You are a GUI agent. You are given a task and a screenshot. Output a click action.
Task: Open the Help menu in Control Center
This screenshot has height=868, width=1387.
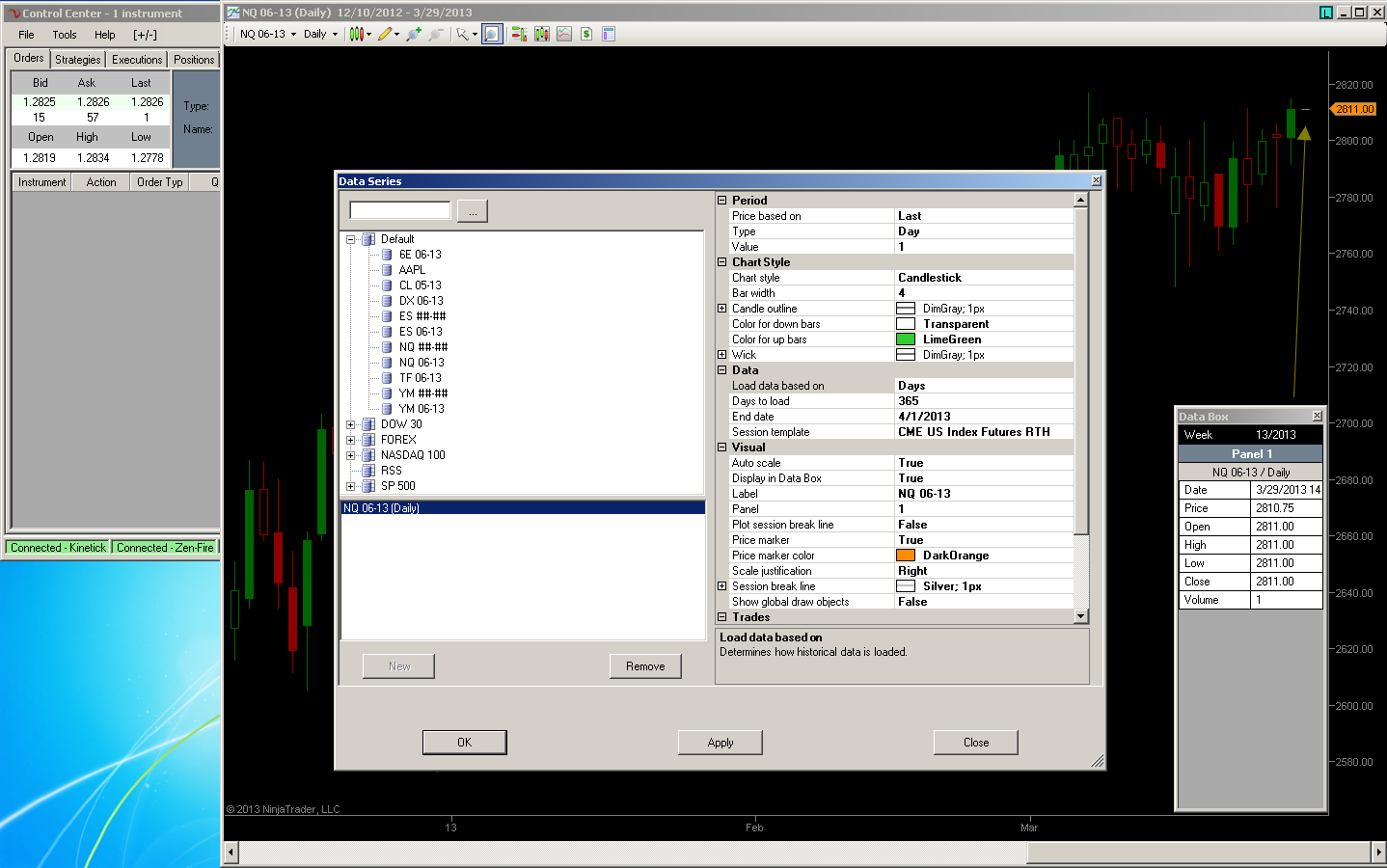pyautogui.click(x=105, y=35)
